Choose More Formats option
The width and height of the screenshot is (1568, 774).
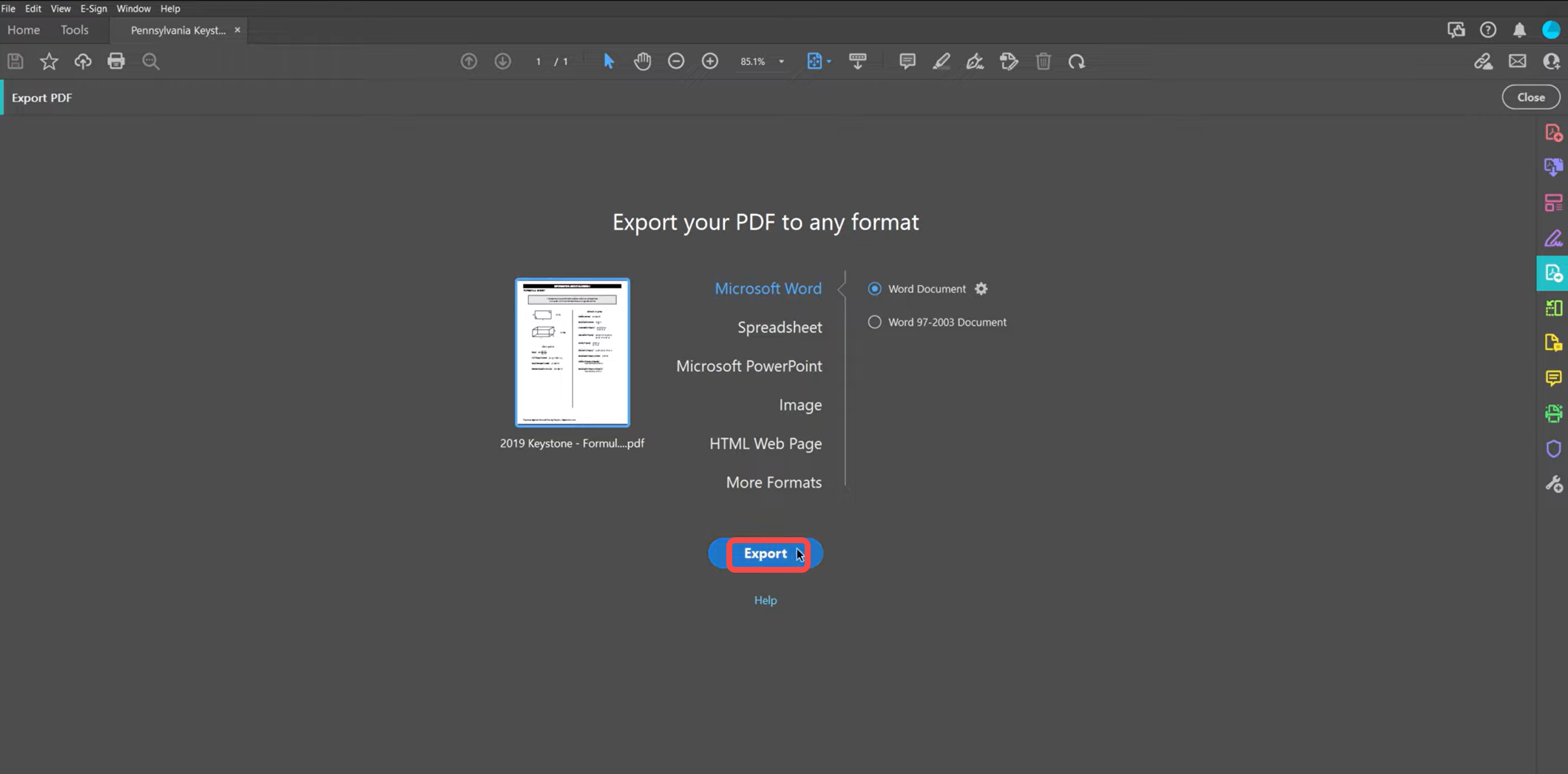pyautogui.click(x=774, y=482)
